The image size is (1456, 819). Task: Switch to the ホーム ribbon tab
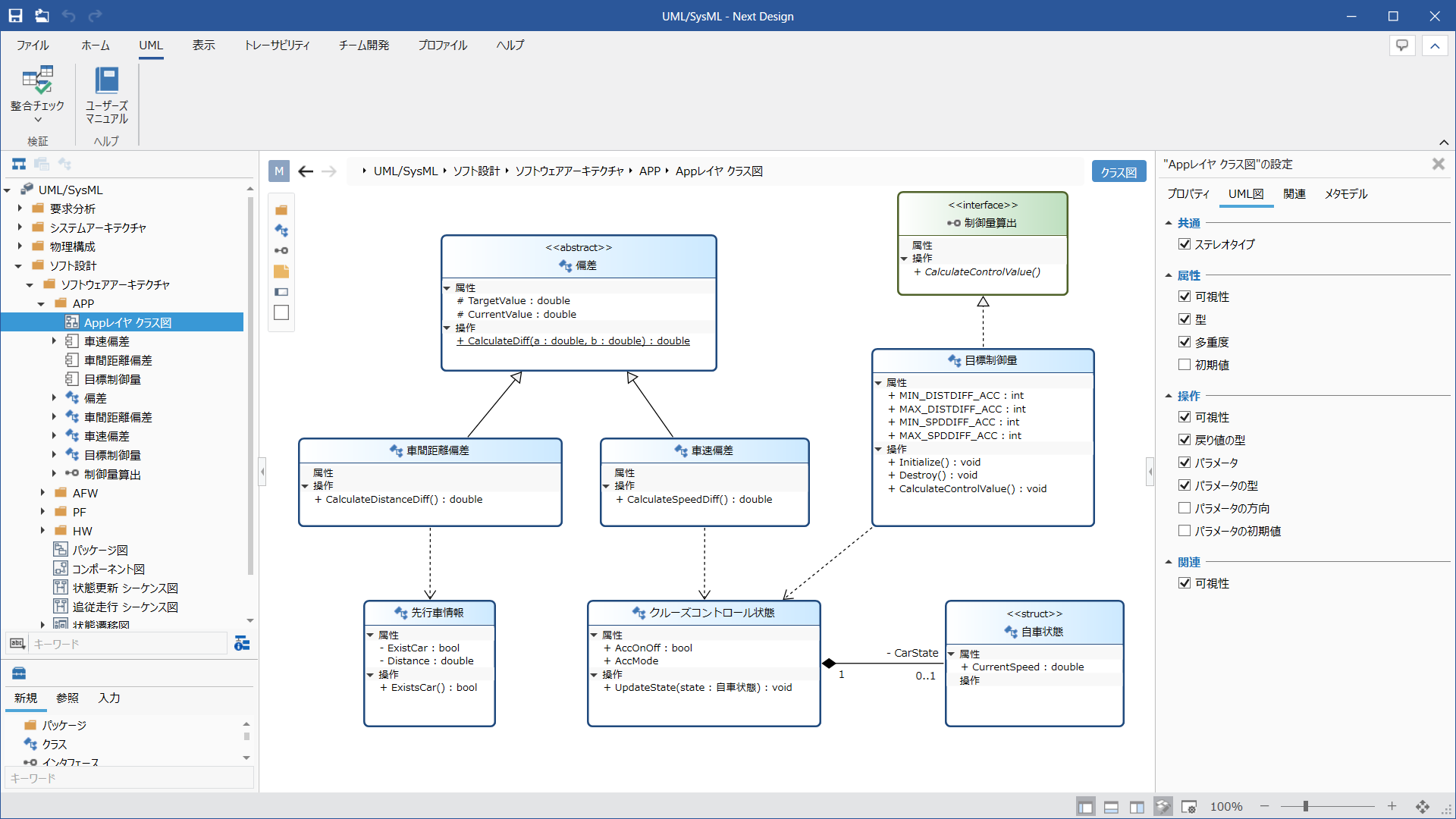coord(96,45)
